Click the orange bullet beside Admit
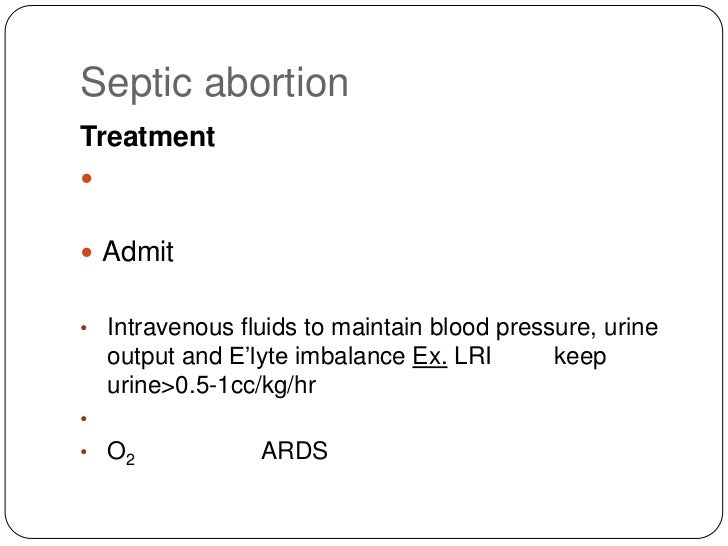The height and width of the screenshot is (546, 728). 86,252
